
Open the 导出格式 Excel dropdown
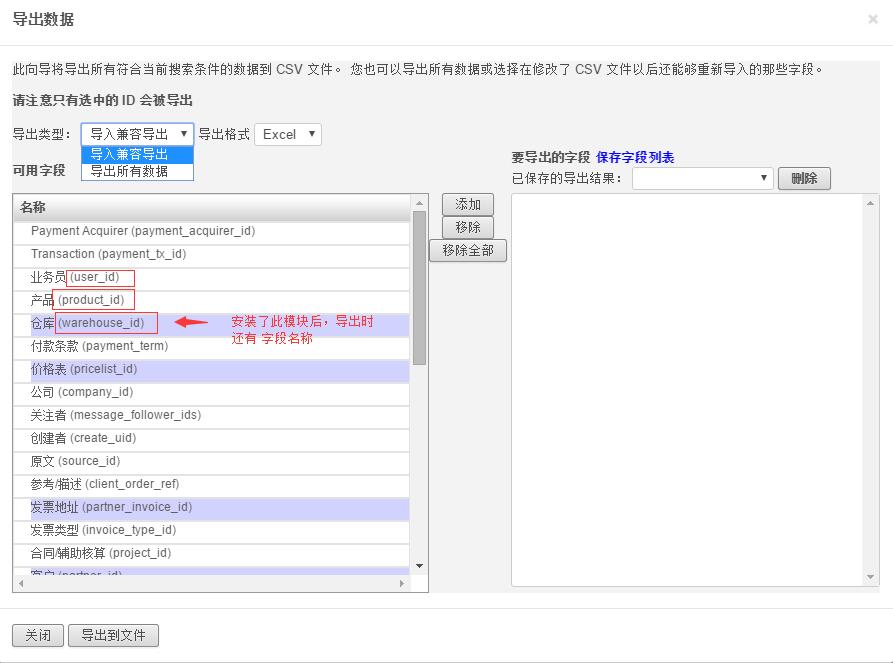tap(288, 134)
